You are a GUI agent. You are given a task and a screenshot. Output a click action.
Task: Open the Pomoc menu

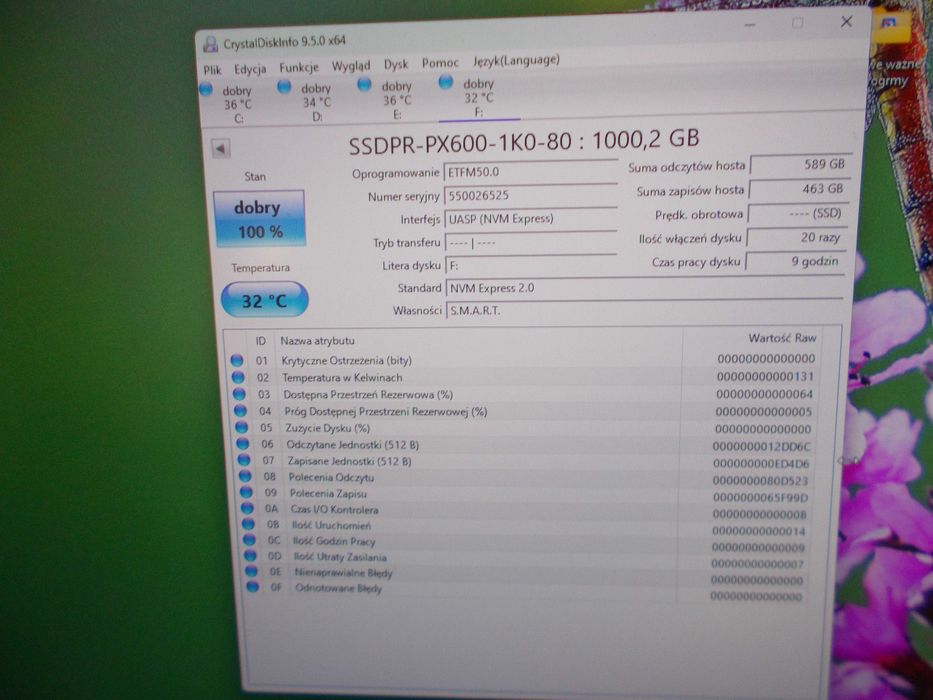[440, 62]
